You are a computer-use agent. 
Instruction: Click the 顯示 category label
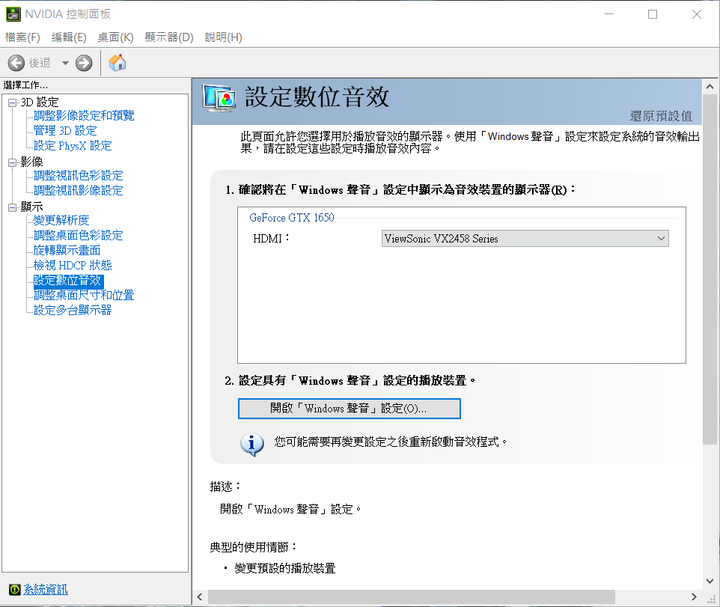click(32, 207)
